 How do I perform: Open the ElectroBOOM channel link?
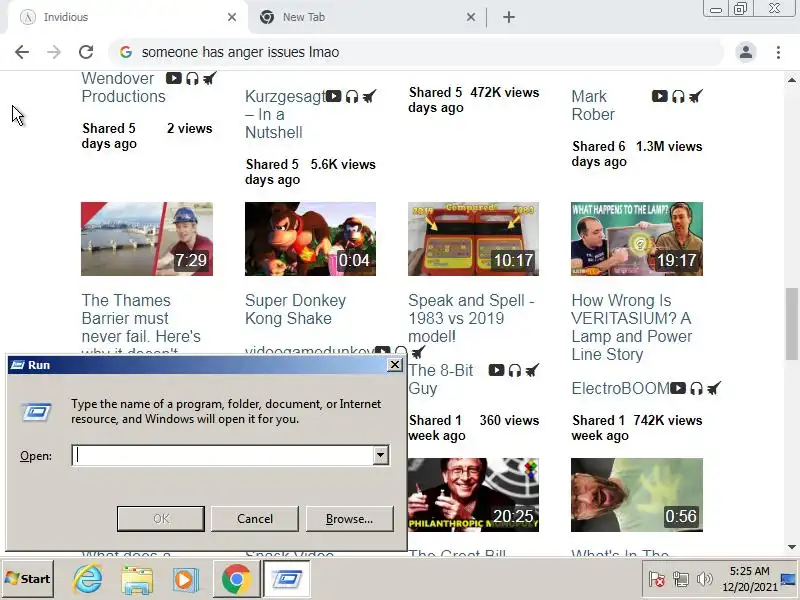[620, 388]
